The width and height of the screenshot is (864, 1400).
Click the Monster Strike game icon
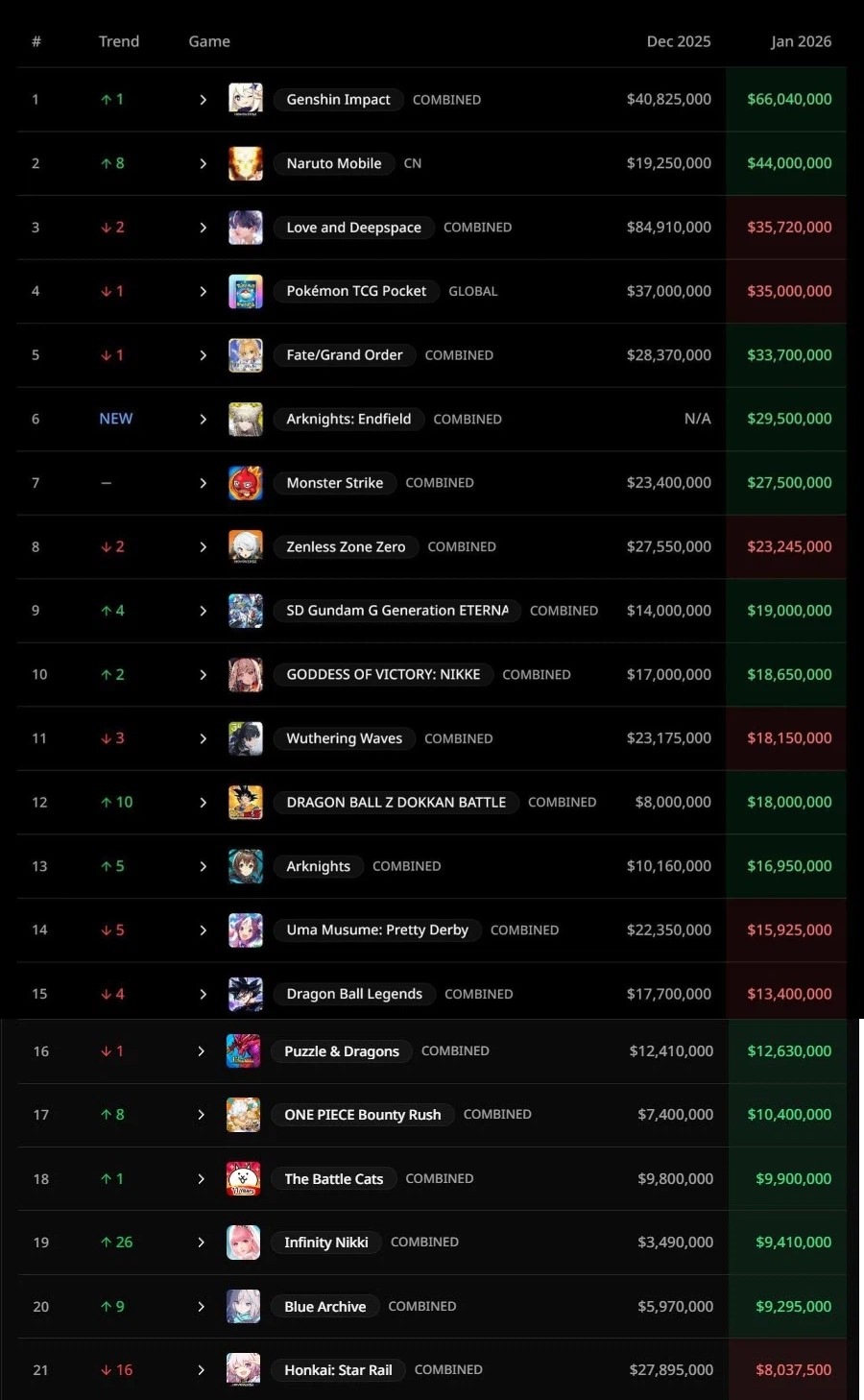[x=246, y=483]
